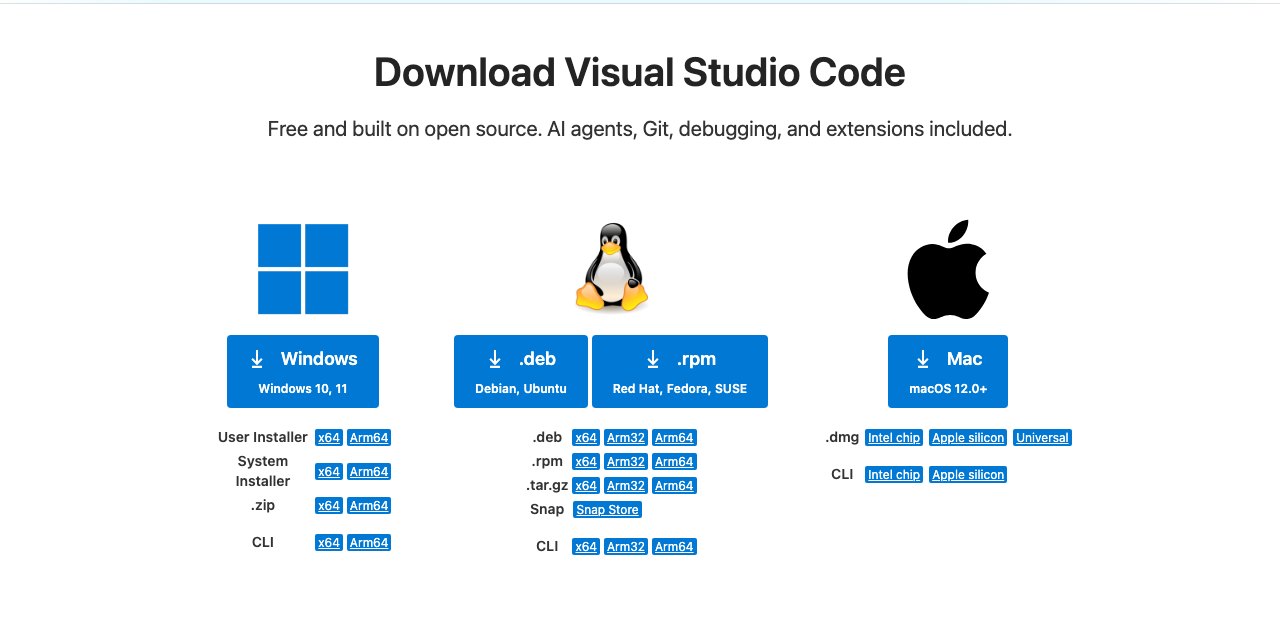Click Intel chip link for Mac .dmg
This screenshot has width=1280, height=620.
(x=894, y=437)
